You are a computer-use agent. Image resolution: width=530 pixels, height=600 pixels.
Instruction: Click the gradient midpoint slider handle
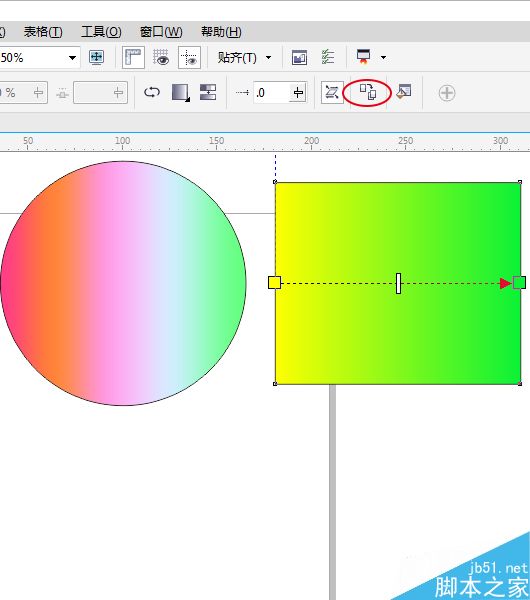[398, 284]
